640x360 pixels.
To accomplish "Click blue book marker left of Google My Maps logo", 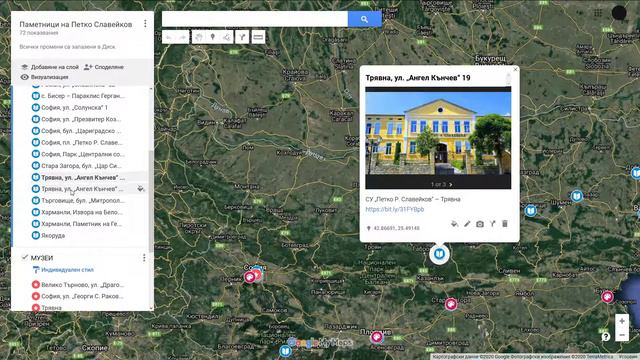I will pyautogui.click(x=285, y=351).
